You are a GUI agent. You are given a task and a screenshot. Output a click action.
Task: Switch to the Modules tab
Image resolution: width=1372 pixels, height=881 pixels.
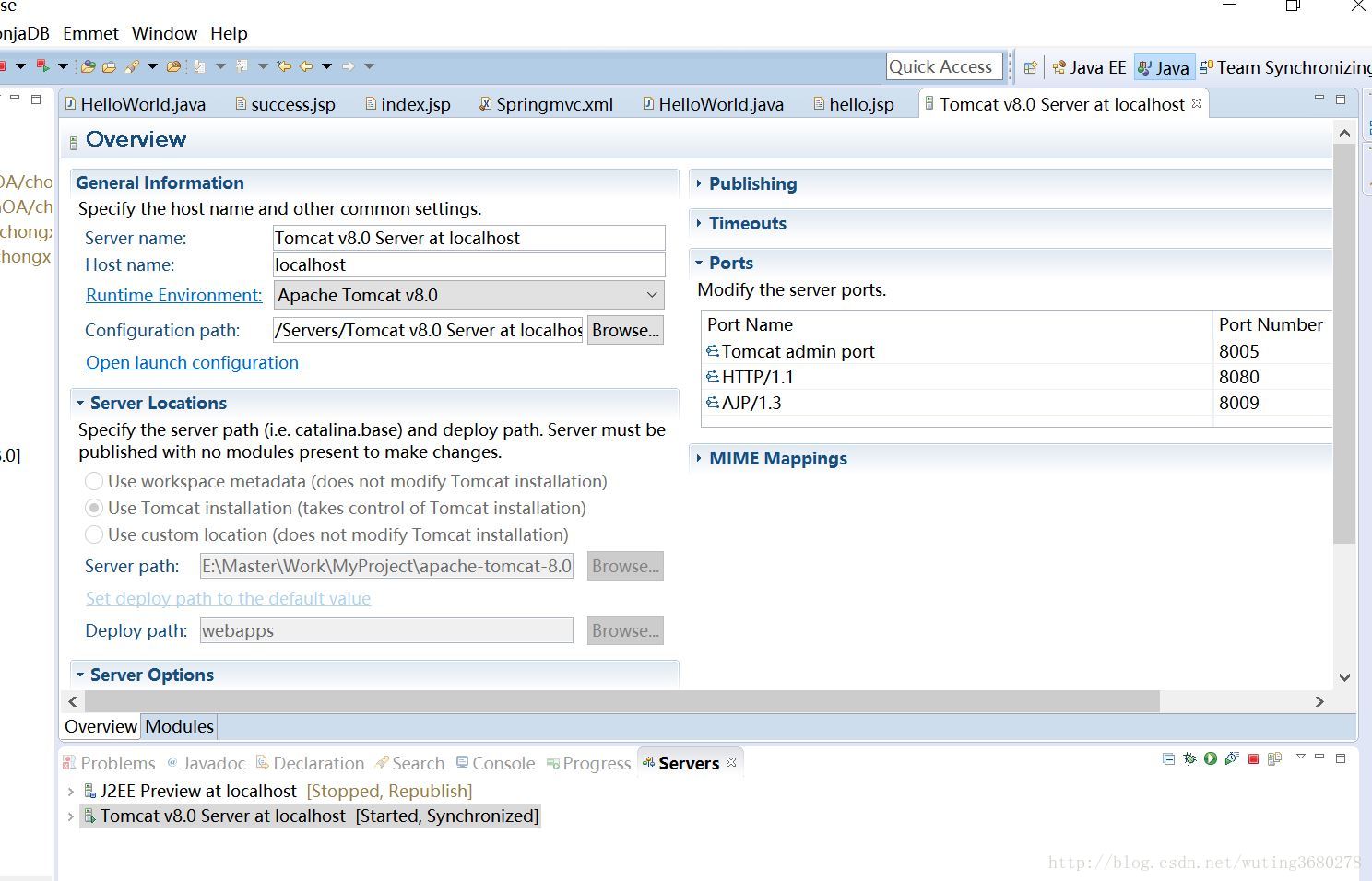[179, 726]
